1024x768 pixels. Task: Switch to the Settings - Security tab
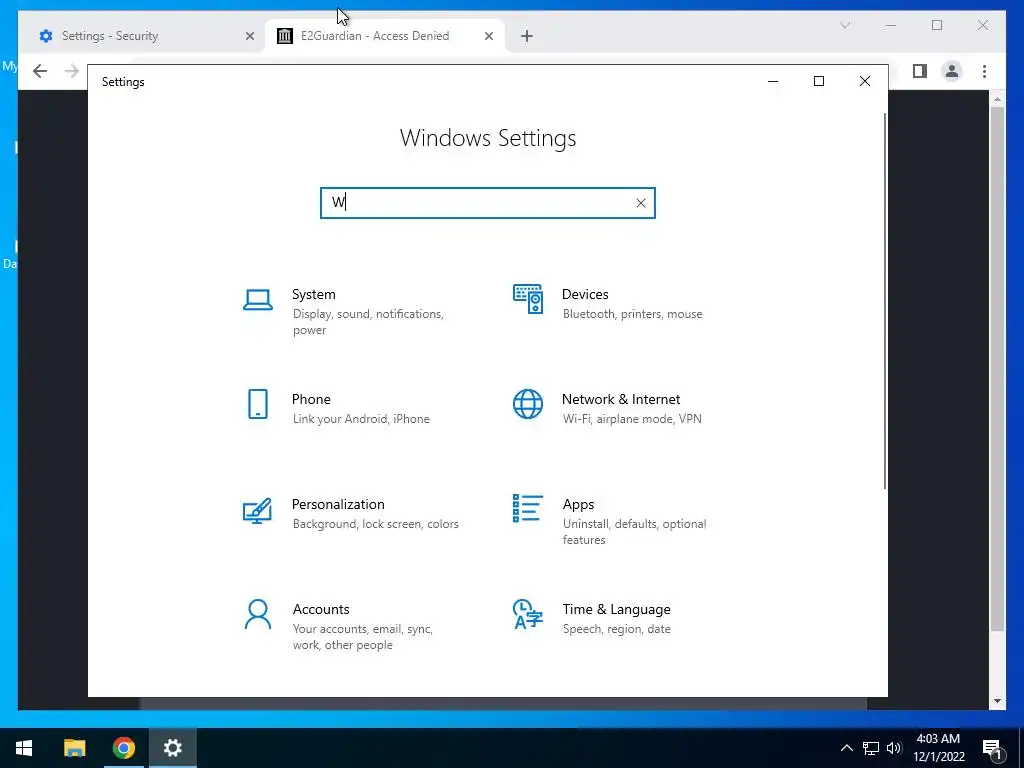pos(147,36)
